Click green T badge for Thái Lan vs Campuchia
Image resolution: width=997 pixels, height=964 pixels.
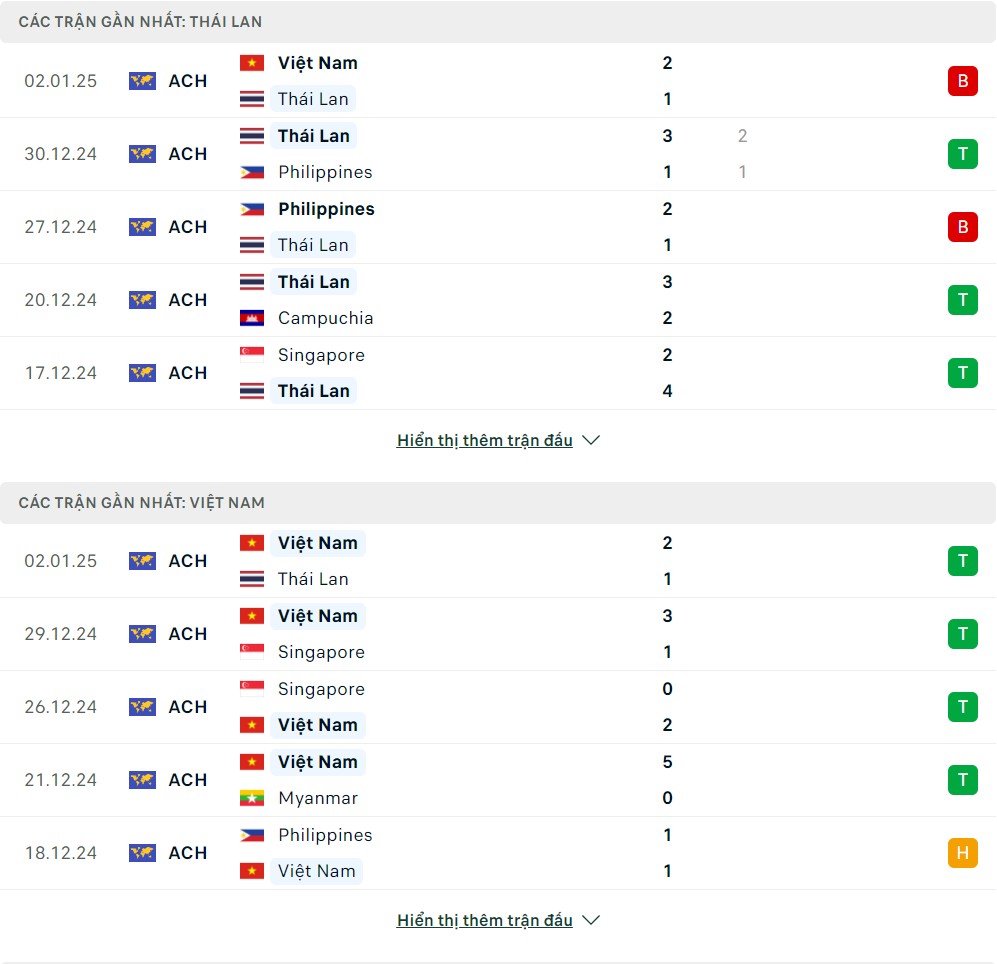click(x=962, y=300)
